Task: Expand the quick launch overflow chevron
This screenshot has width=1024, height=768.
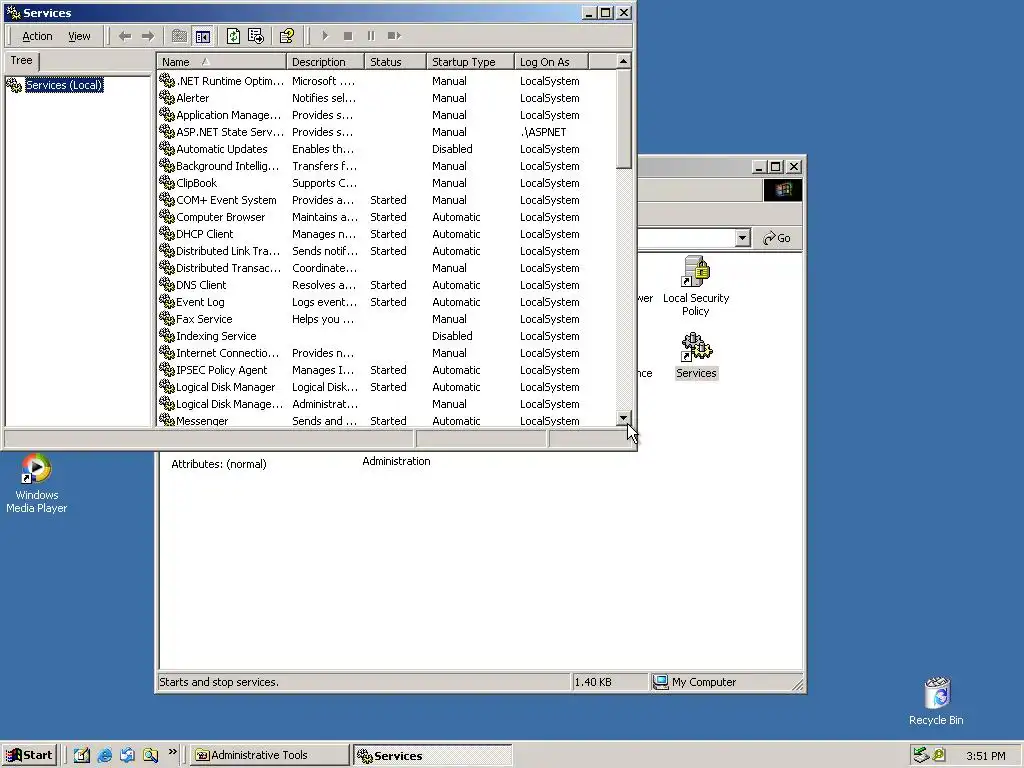Action: click(x=172, y=752)
